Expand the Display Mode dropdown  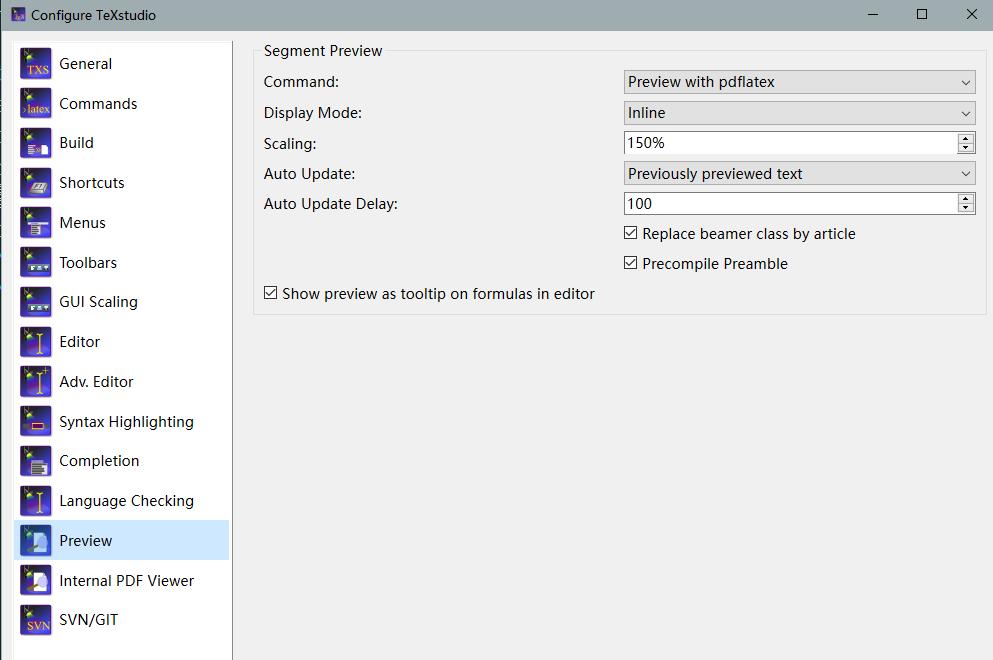[799, 113]
